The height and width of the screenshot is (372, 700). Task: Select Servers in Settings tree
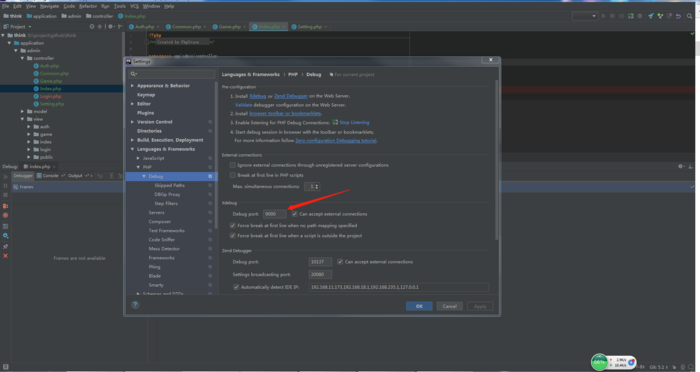pyautogui.click(x=157, y=213)
